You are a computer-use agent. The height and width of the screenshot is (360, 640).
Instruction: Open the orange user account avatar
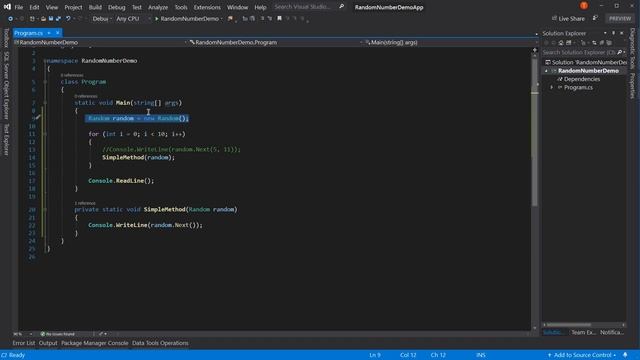584,6
